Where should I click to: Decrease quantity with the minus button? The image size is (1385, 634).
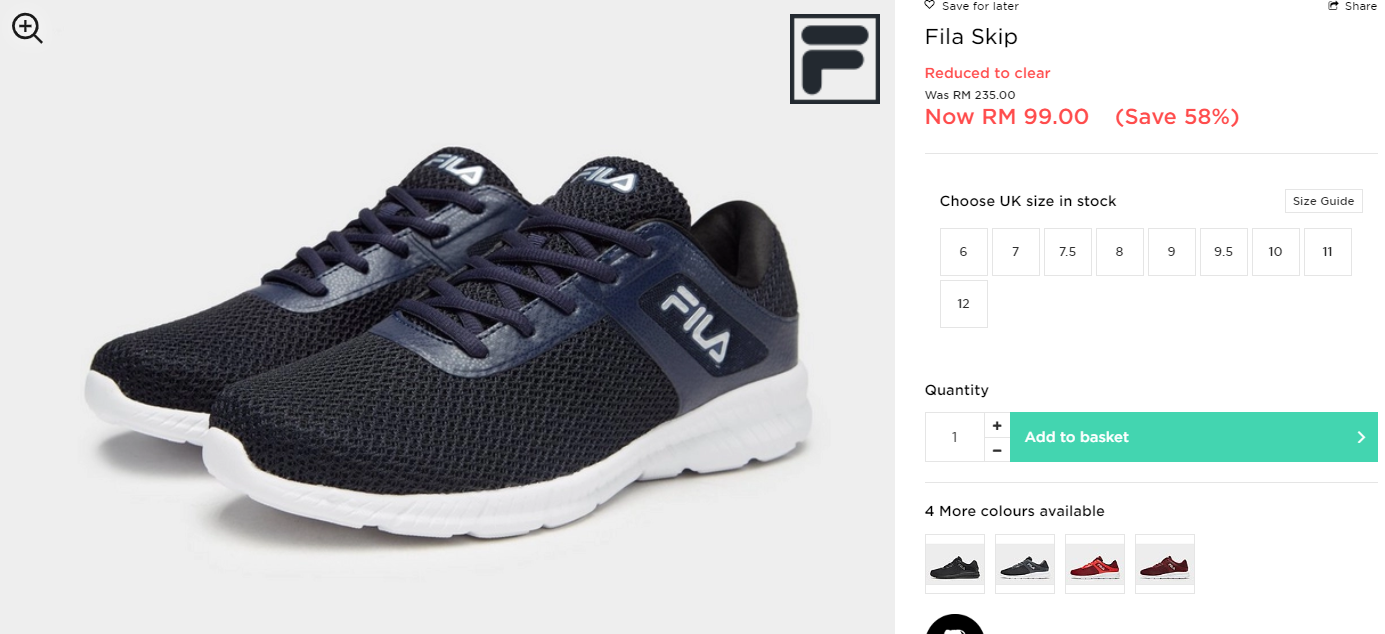tap(997, 450)
